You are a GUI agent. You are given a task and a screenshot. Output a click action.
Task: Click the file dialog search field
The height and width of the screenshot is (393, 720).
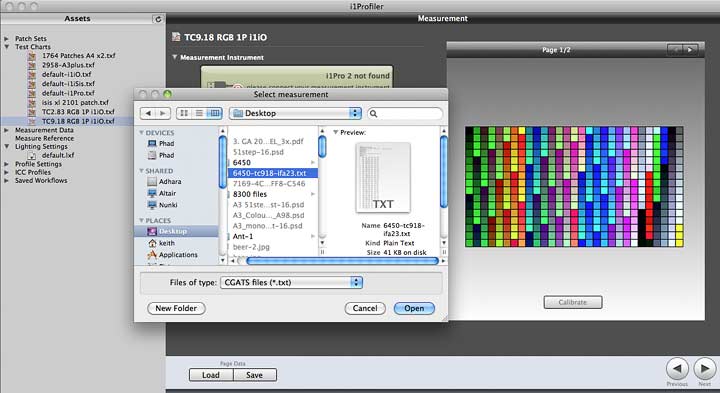point(405,113)
